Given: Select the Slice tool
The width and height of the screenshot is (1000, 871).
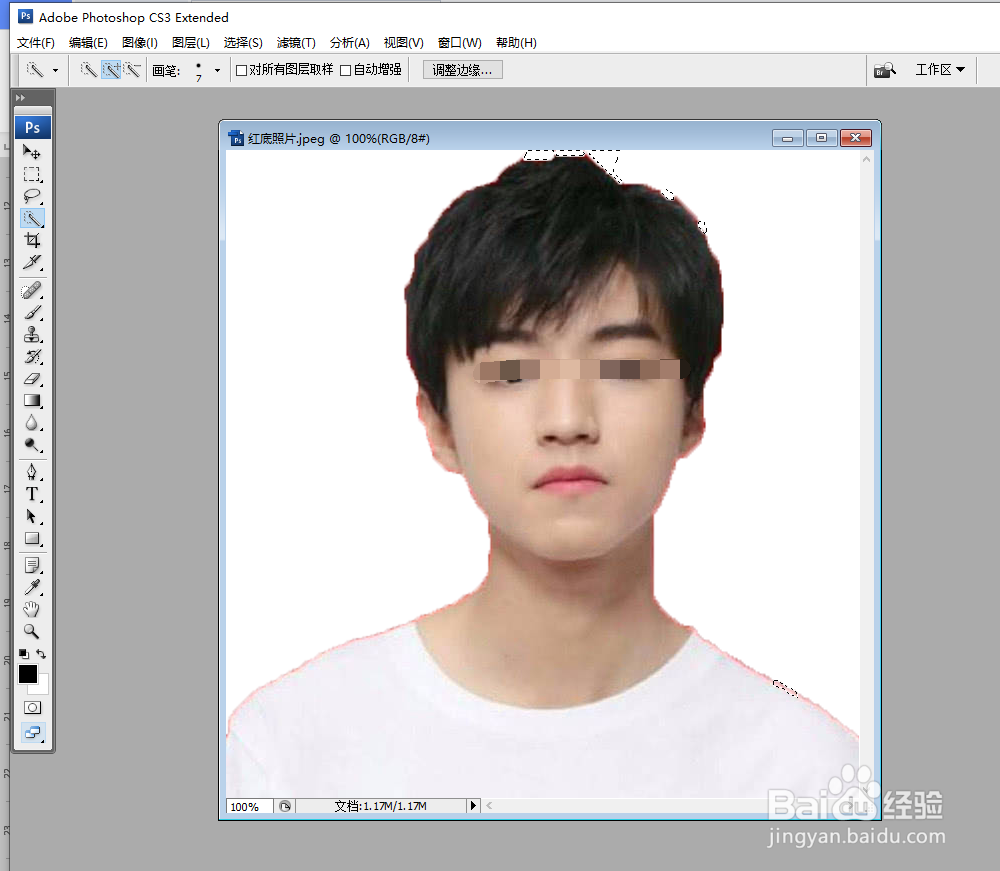Looking at the screenshot, I should 32,262.
